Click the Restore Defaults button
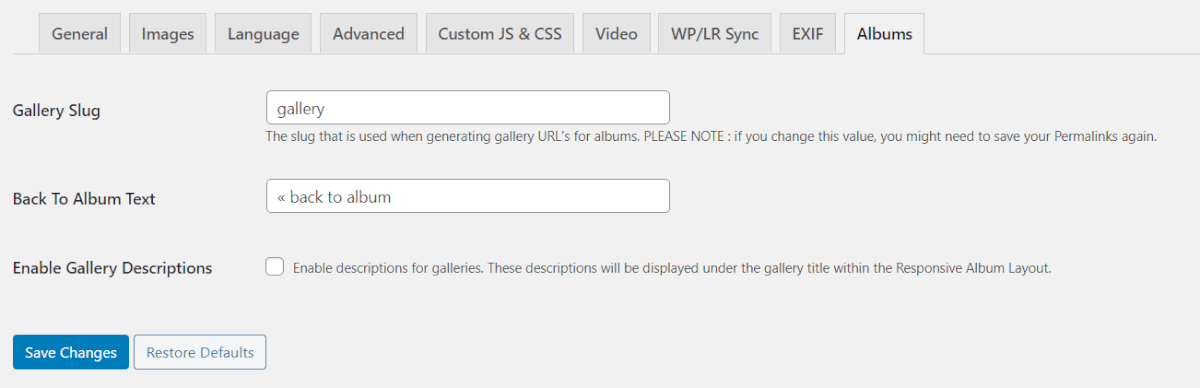1200x388 pixels. [200, 352]
